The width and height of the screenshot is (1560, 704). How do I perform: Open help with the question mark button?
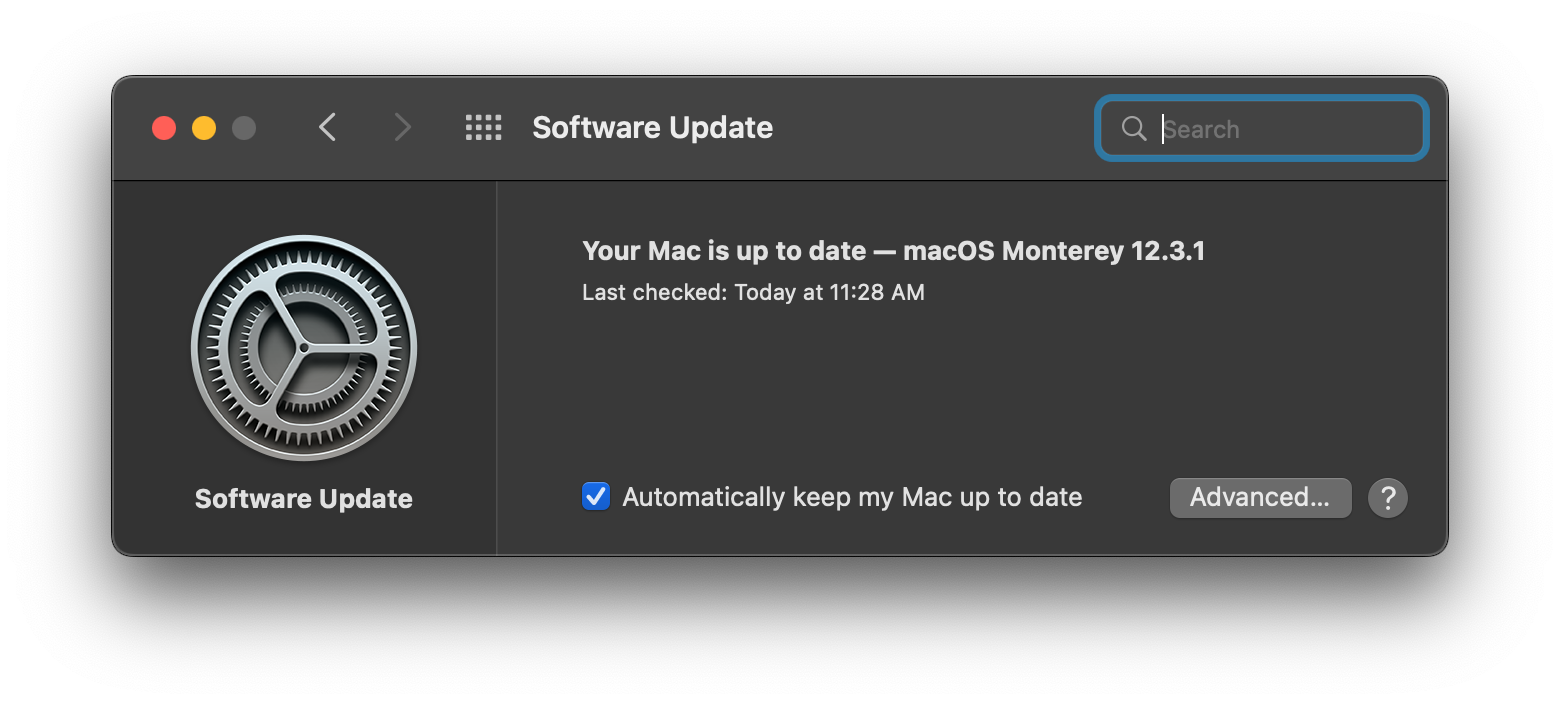[1387, 497]
